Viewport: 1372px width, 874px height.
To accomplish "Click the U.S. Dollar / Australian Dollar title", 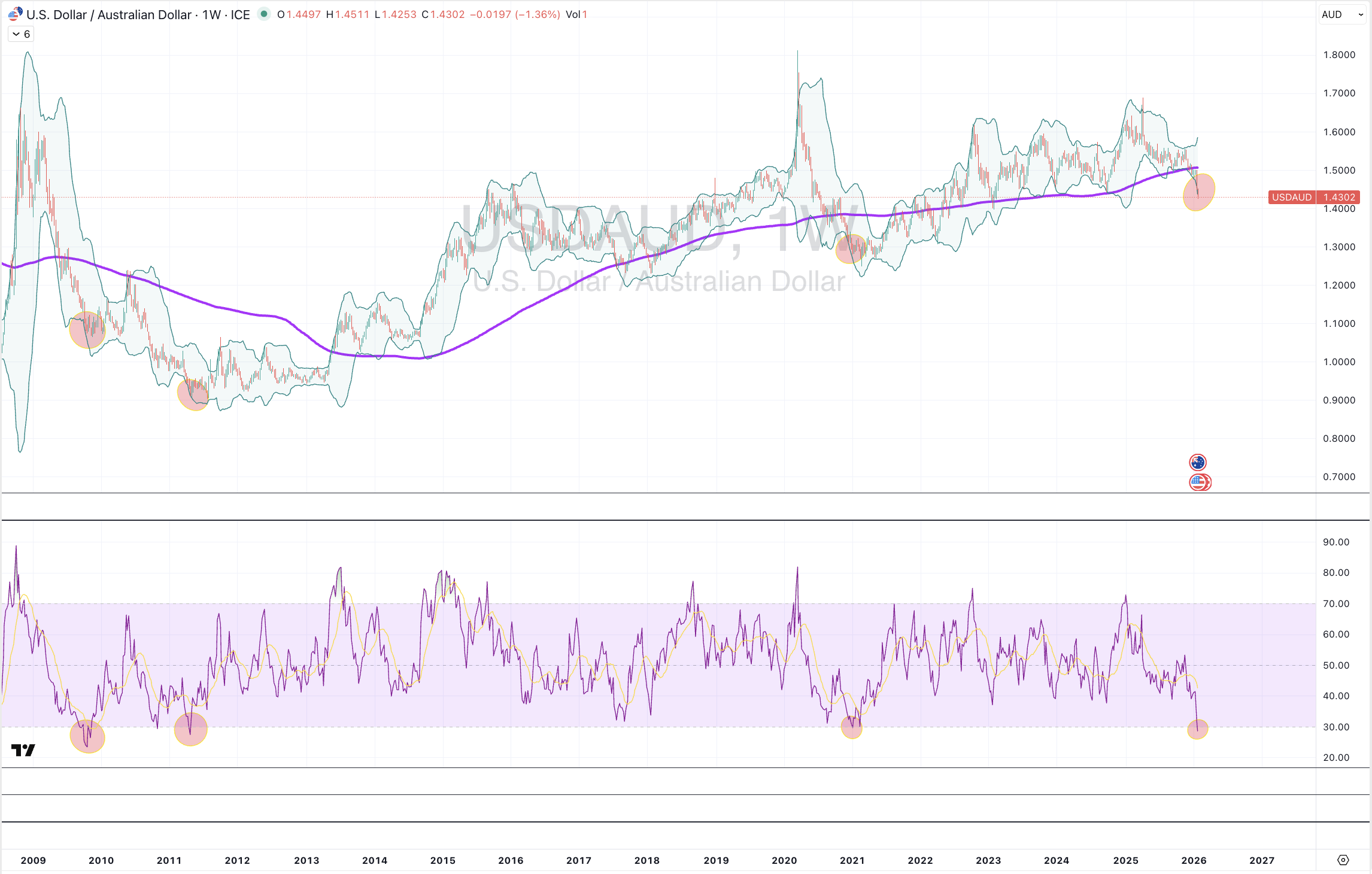I will click(x=108, y=14).
